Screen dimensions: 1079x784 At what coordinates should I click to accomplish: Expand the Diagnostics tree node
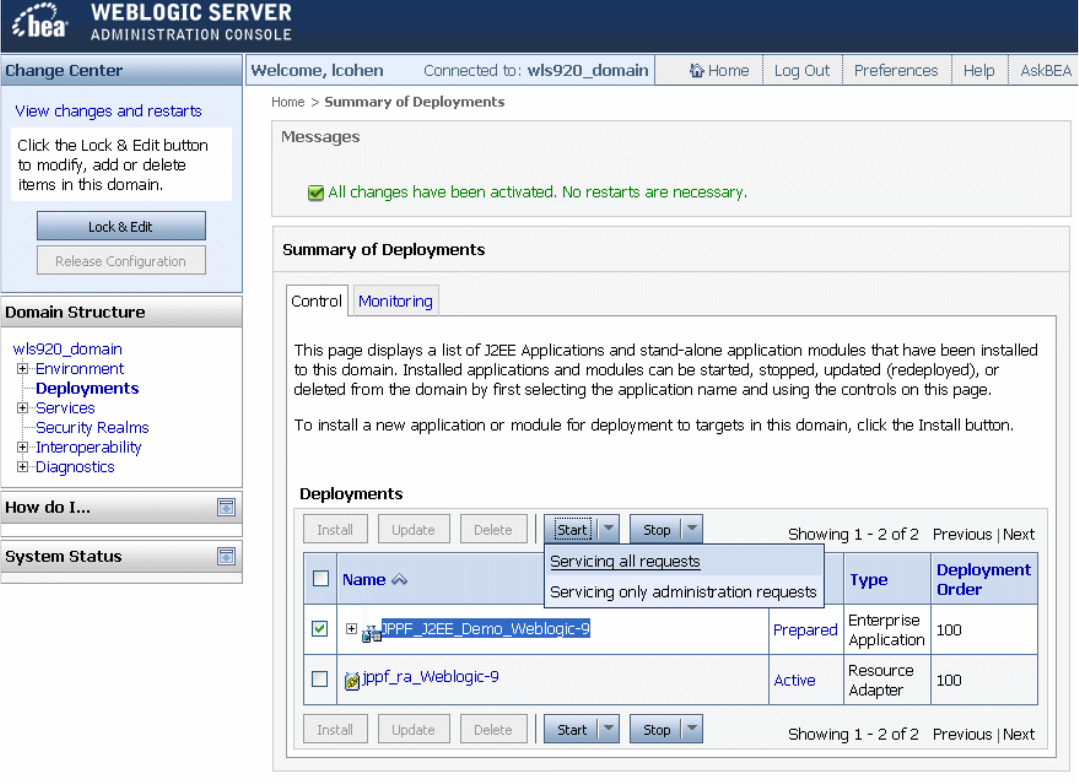tap(23, 467)
